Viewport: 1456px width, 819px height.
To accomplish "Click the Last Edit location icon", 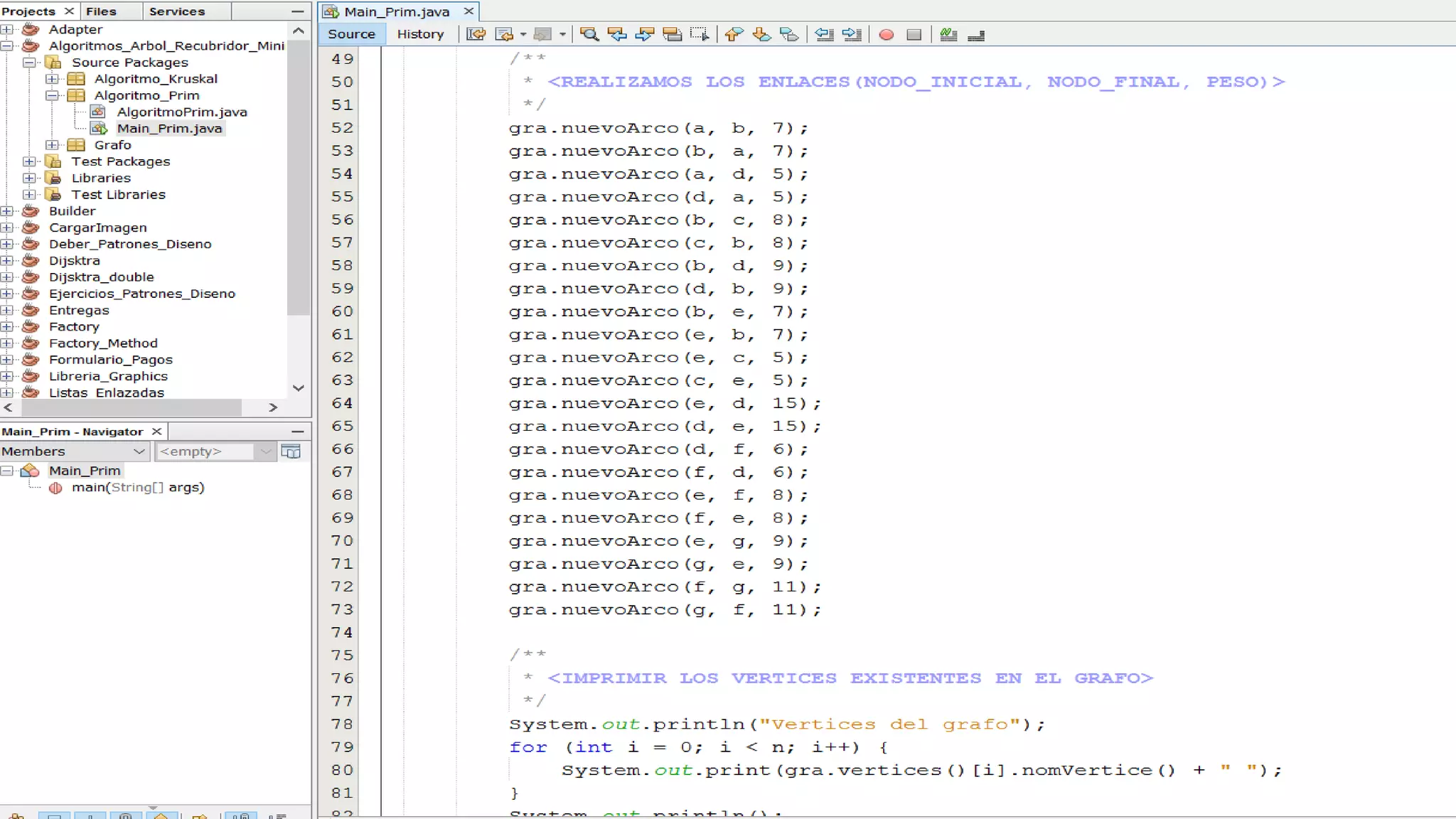I will (476, 34).
